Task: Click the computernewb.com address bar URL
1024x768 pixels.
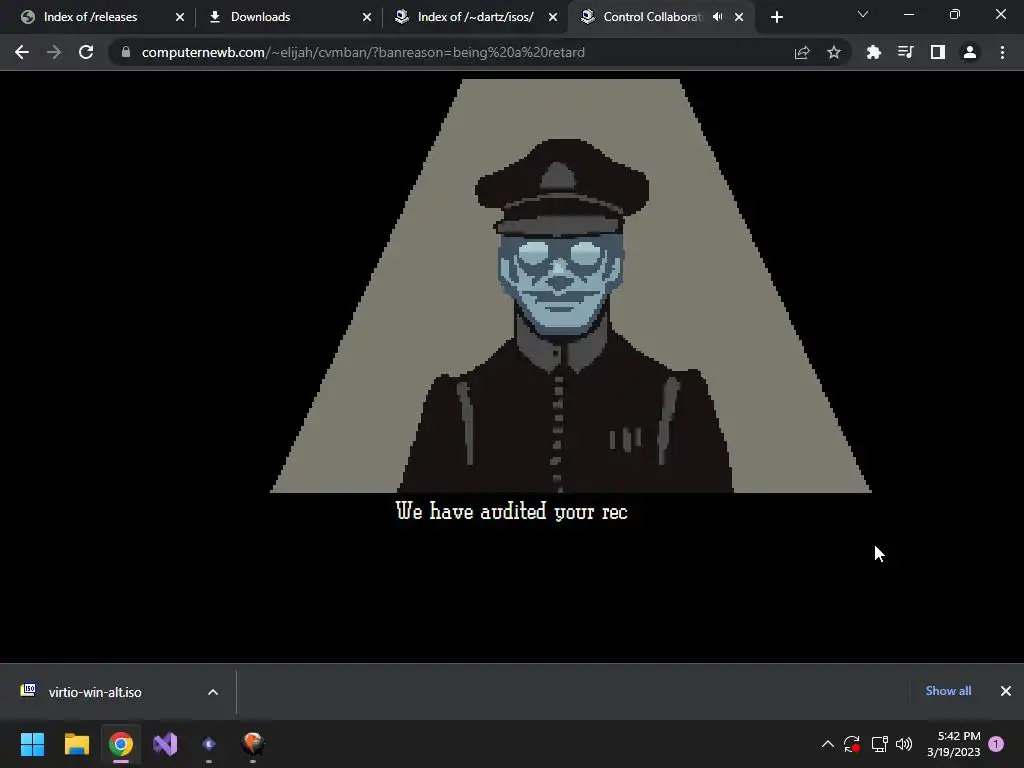Action: tap(363, 52)
